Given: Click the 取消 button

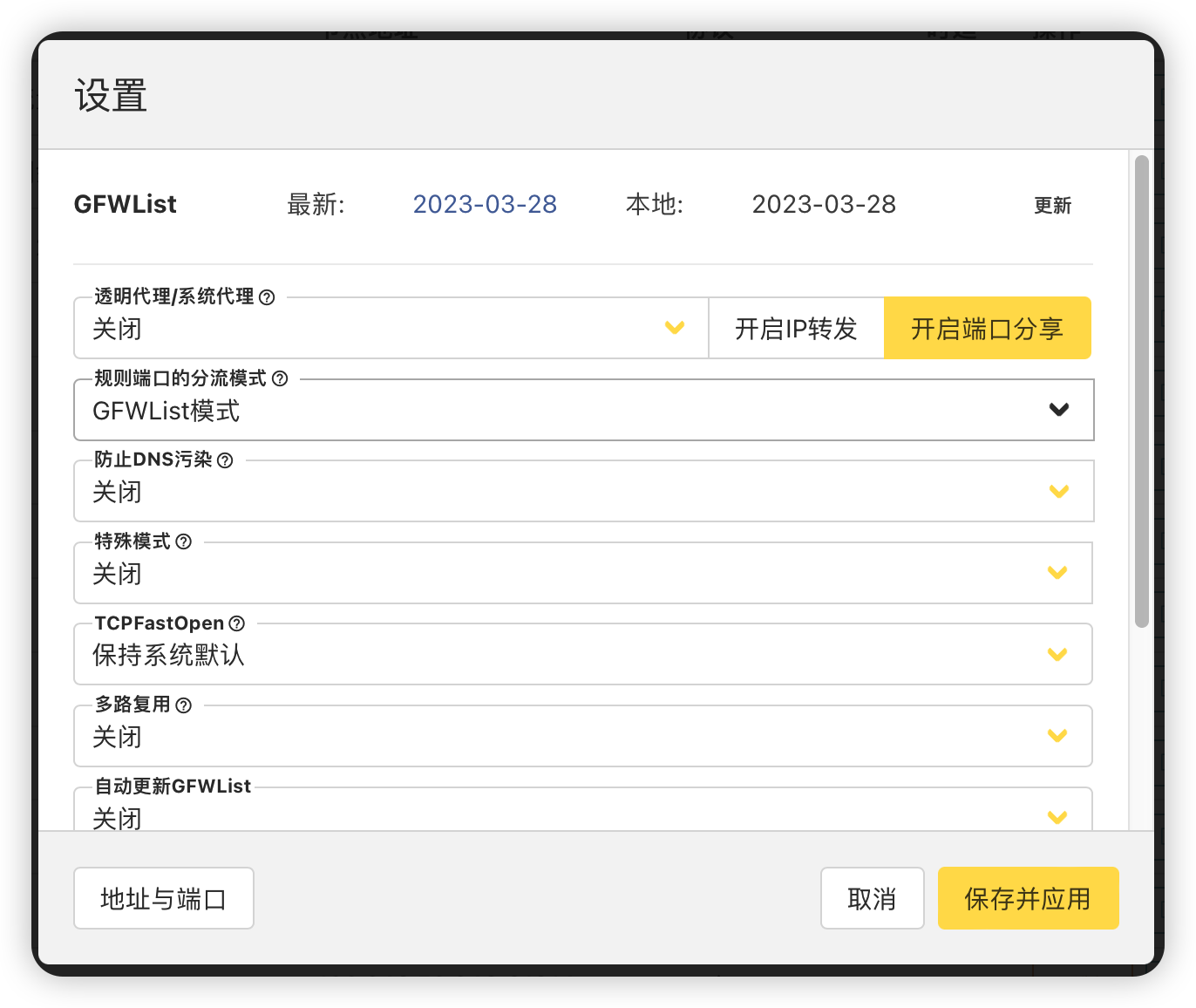Looking at the screenshot, I should click(x=873, y=898).
